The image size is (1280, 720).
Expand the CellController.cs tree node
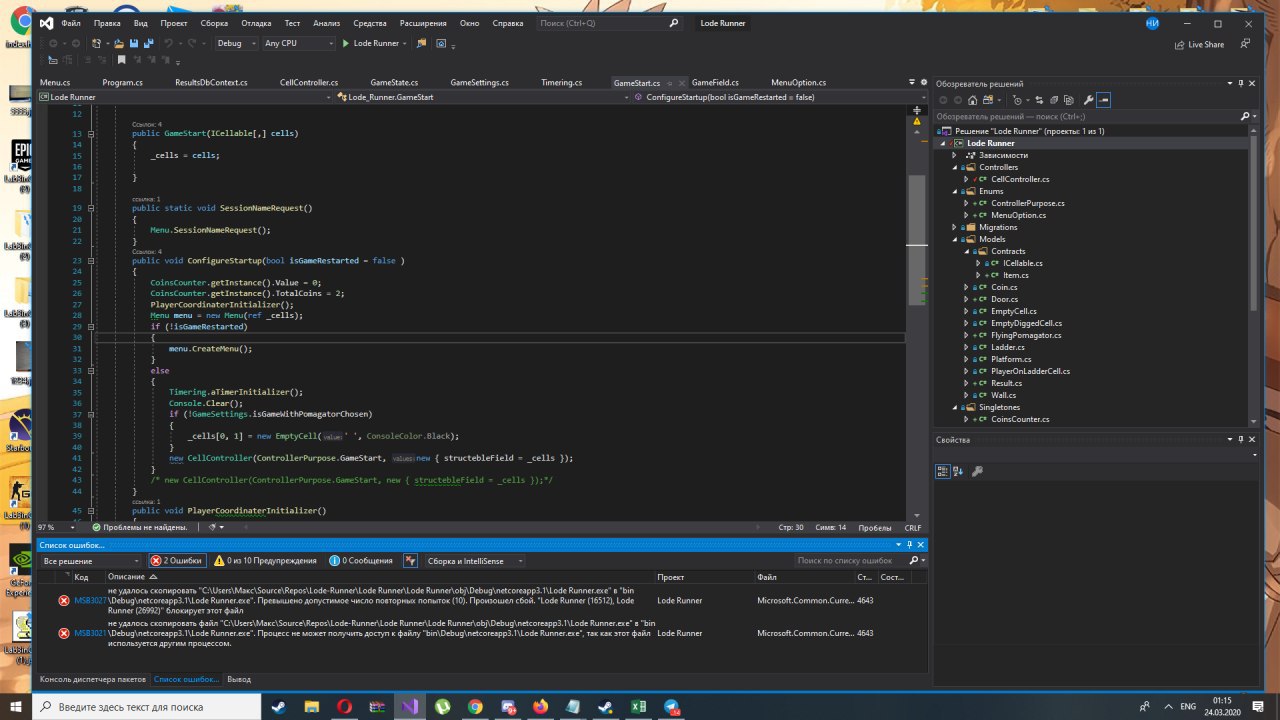click(966, 179)
